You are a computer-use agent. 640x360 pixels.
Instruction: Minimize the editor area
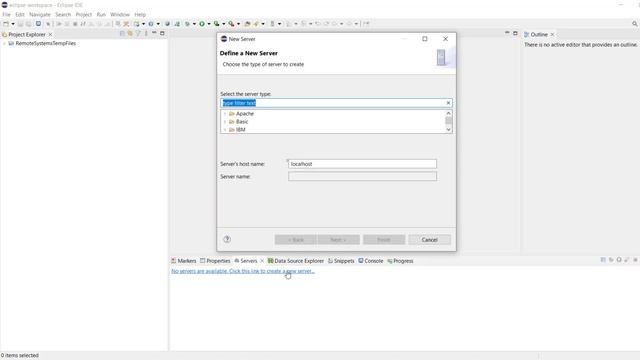pyautogui.click(x=507, y=33)
